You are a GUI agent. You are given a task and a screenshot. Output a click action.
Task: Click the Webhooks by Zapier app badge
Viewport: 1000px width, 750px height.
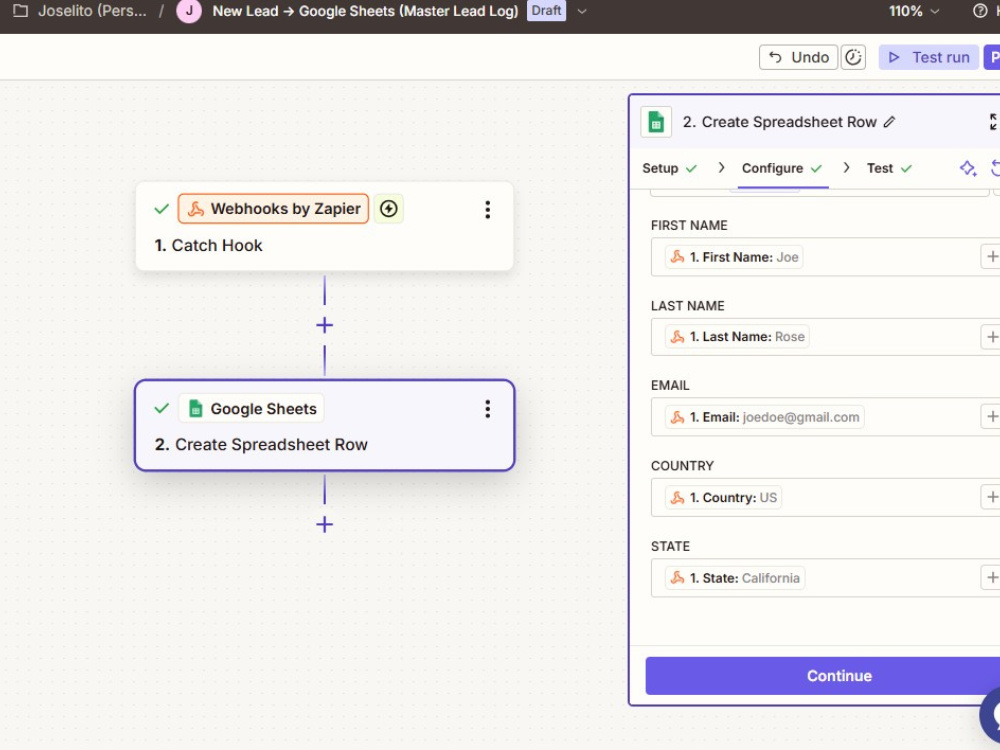pyautogui.click(x=273, y=209)
